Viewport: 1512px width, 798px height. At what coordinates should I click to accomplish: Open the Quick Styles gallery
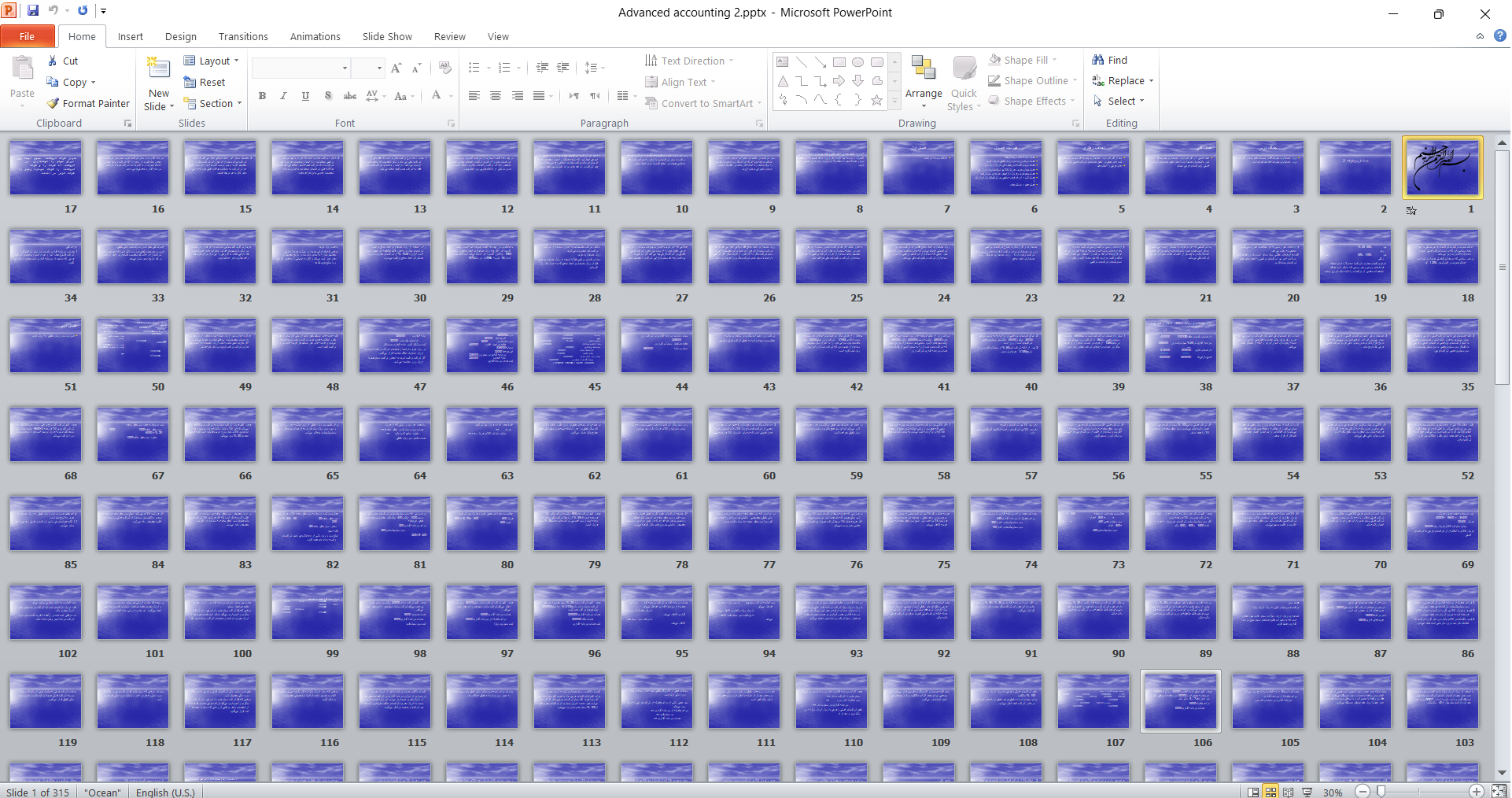coord(964,83)
